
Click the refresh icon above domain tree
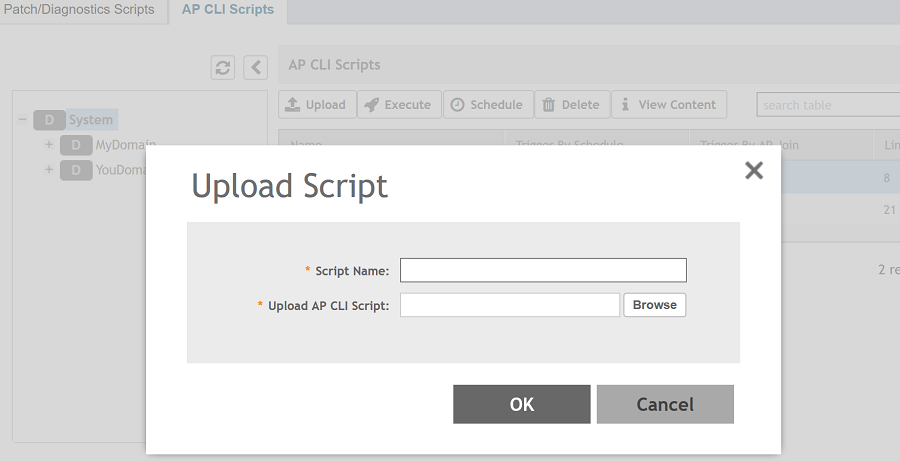pos(223,67)
